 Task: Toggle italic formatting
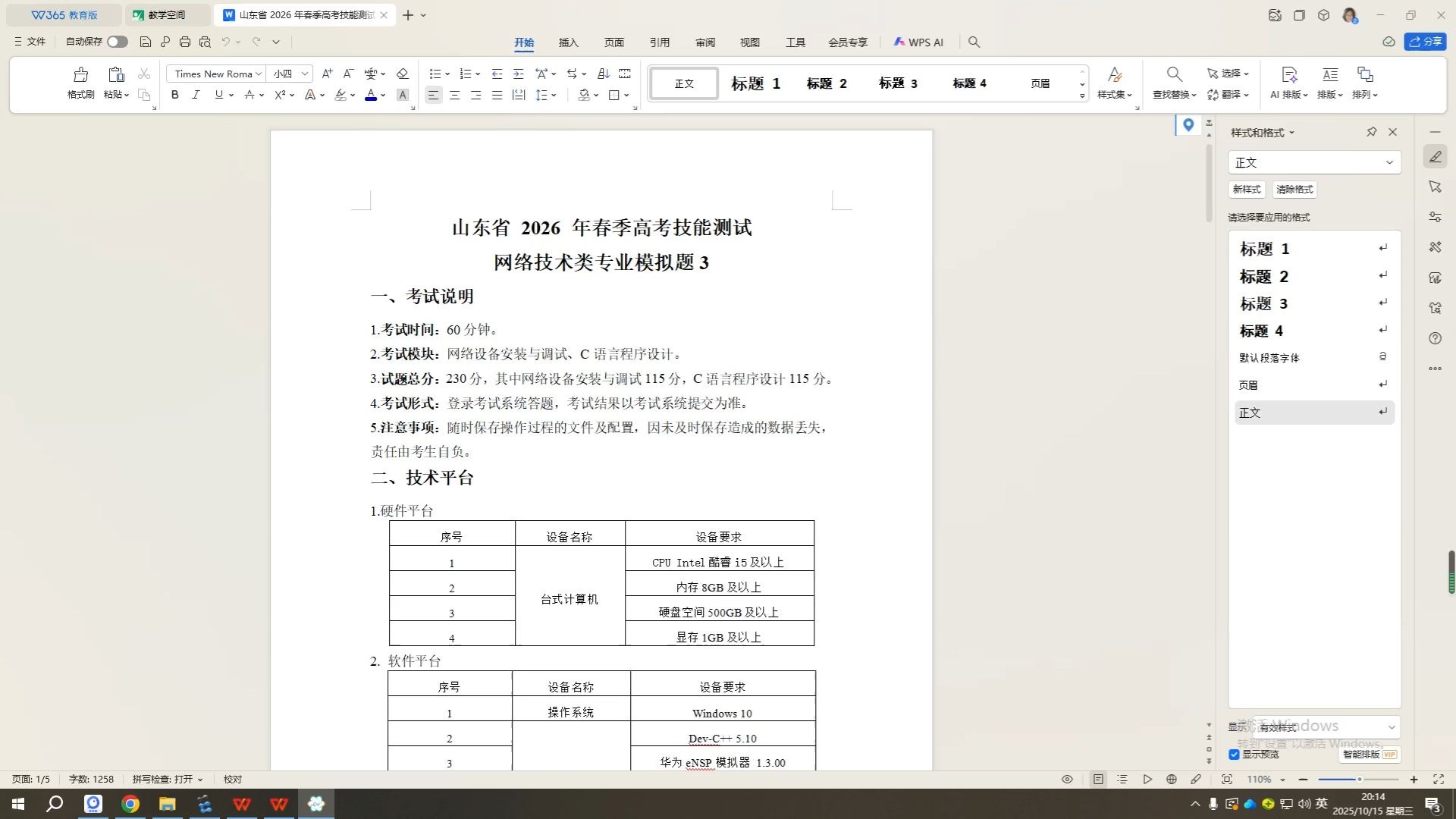click(196, 95)
